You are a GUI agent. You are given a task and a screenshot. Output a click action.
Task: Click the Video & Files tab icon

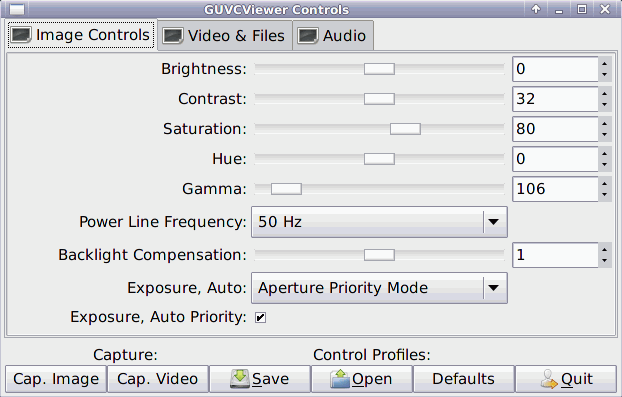[173, 36]
